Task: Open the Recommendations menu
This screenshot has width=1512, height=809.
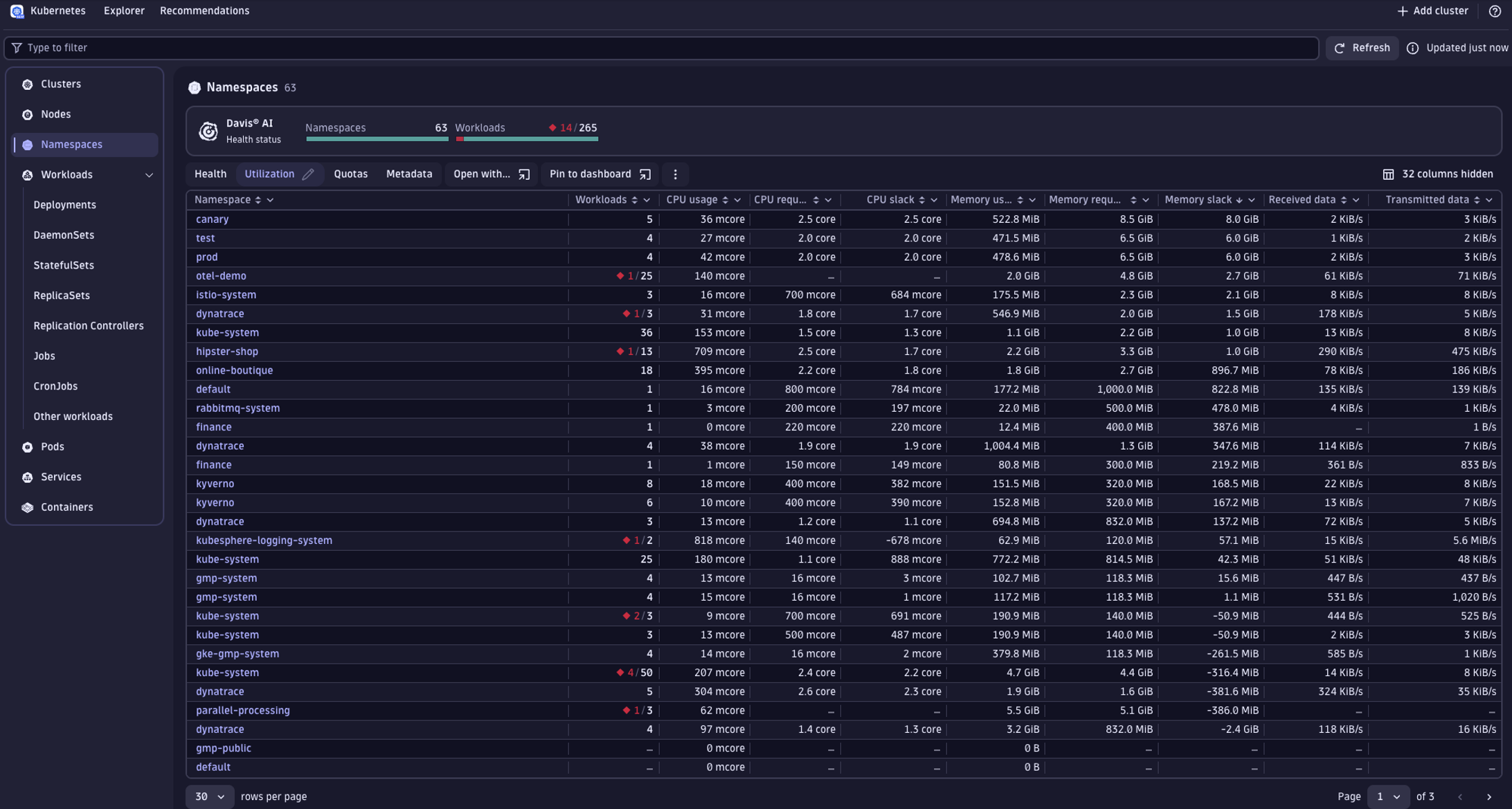Action: pyautogui.click(x=204, y=10)
